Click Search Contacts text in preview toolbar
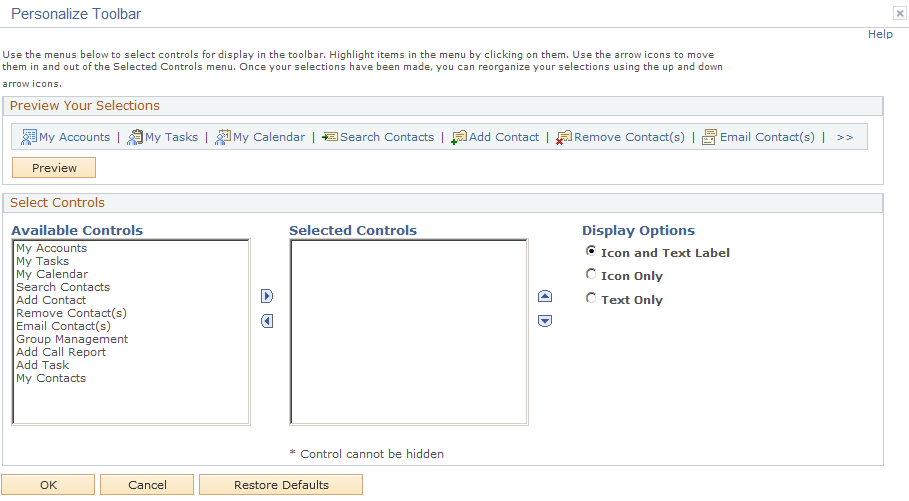 387,137
